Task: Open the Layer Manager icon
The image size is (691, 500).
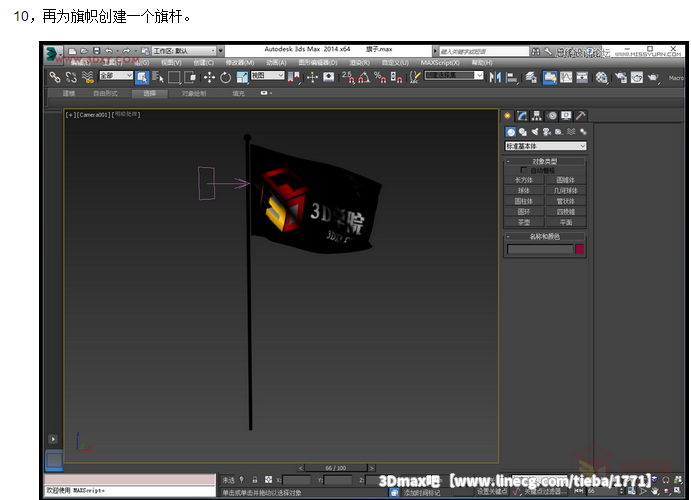Action: (x=531, y=78)
